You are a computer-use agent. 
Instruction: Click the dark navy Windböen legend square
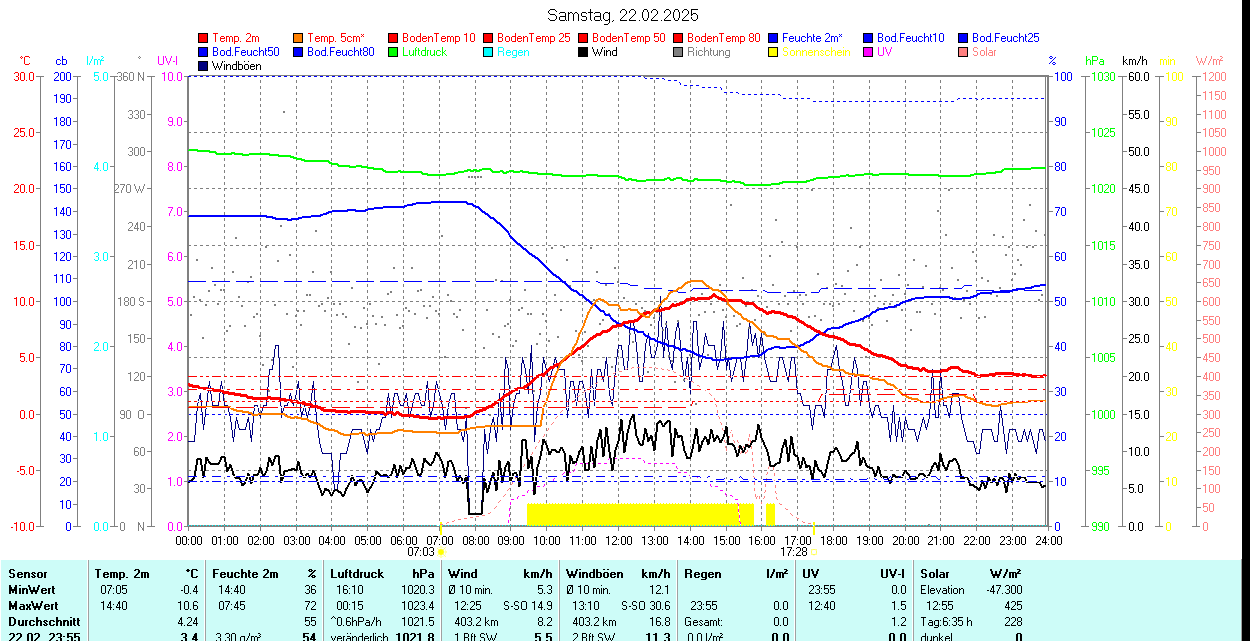tap(204, 66)
